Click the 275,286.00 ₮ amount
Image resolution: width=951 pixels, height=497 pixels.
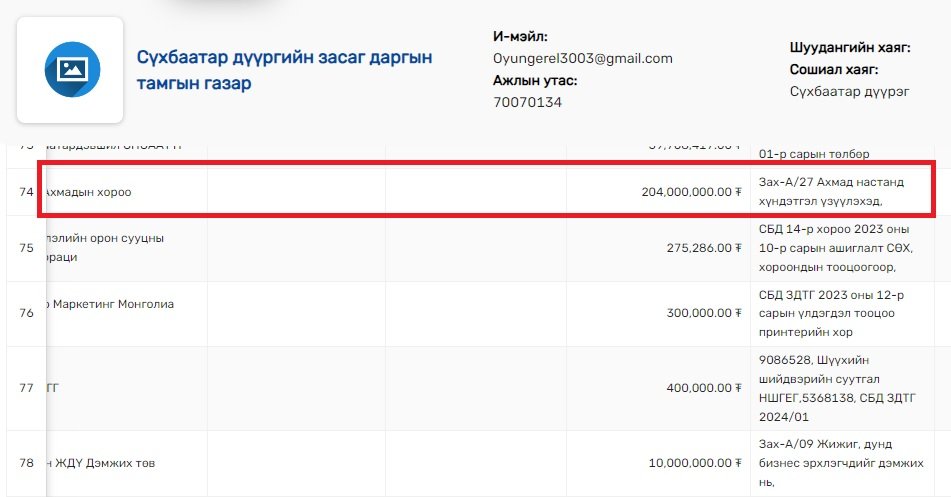tap(703, 247)
